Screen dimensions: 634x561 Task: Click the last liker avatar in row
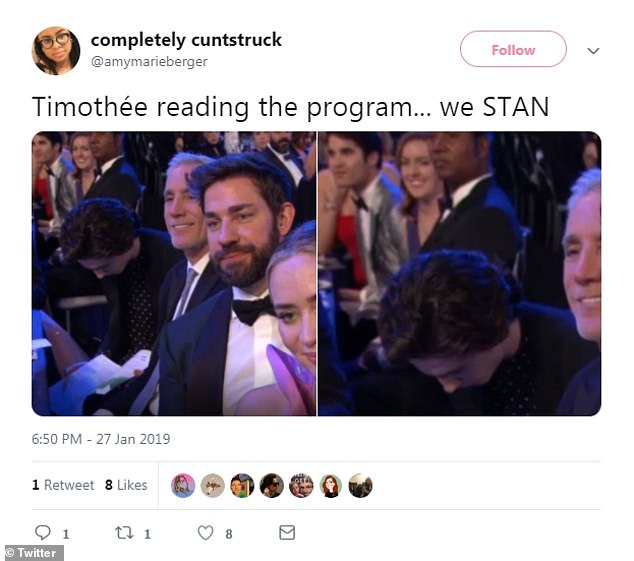point(360,485)
